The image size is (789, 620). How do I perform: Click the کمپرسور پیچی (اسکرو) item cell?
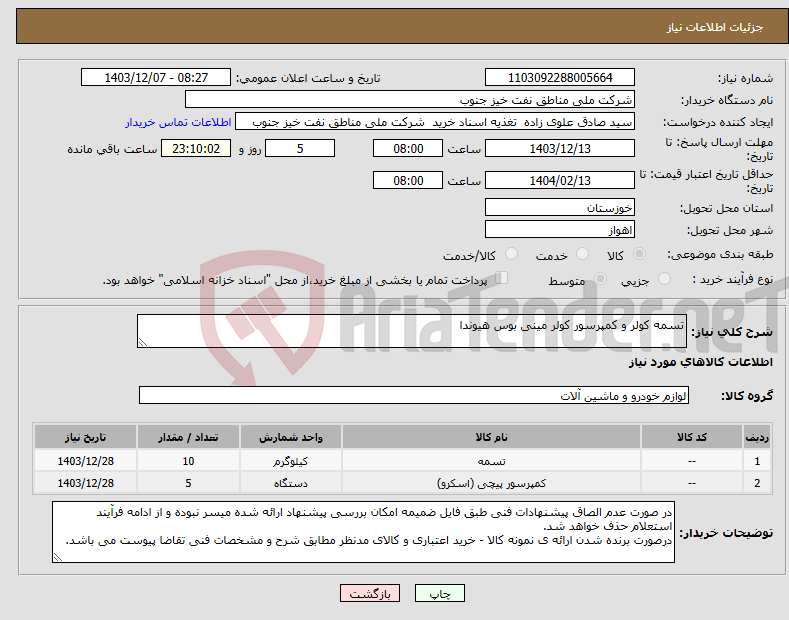(x=491, y=483)
